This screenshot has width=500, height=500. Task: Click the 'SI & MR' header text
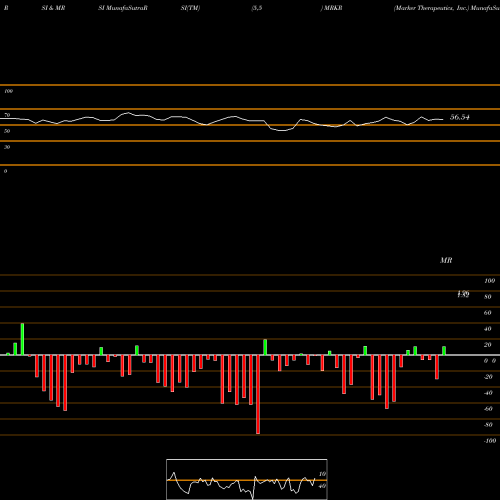point(53,8)
